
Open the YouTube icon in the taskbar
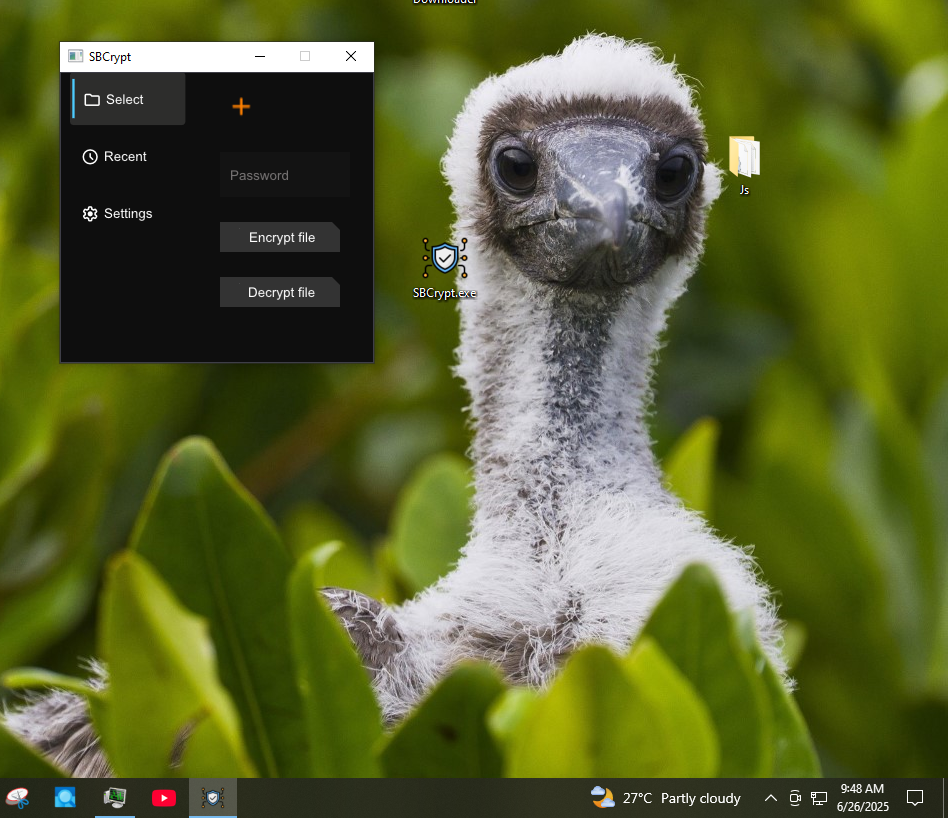(x=164, y=798)
